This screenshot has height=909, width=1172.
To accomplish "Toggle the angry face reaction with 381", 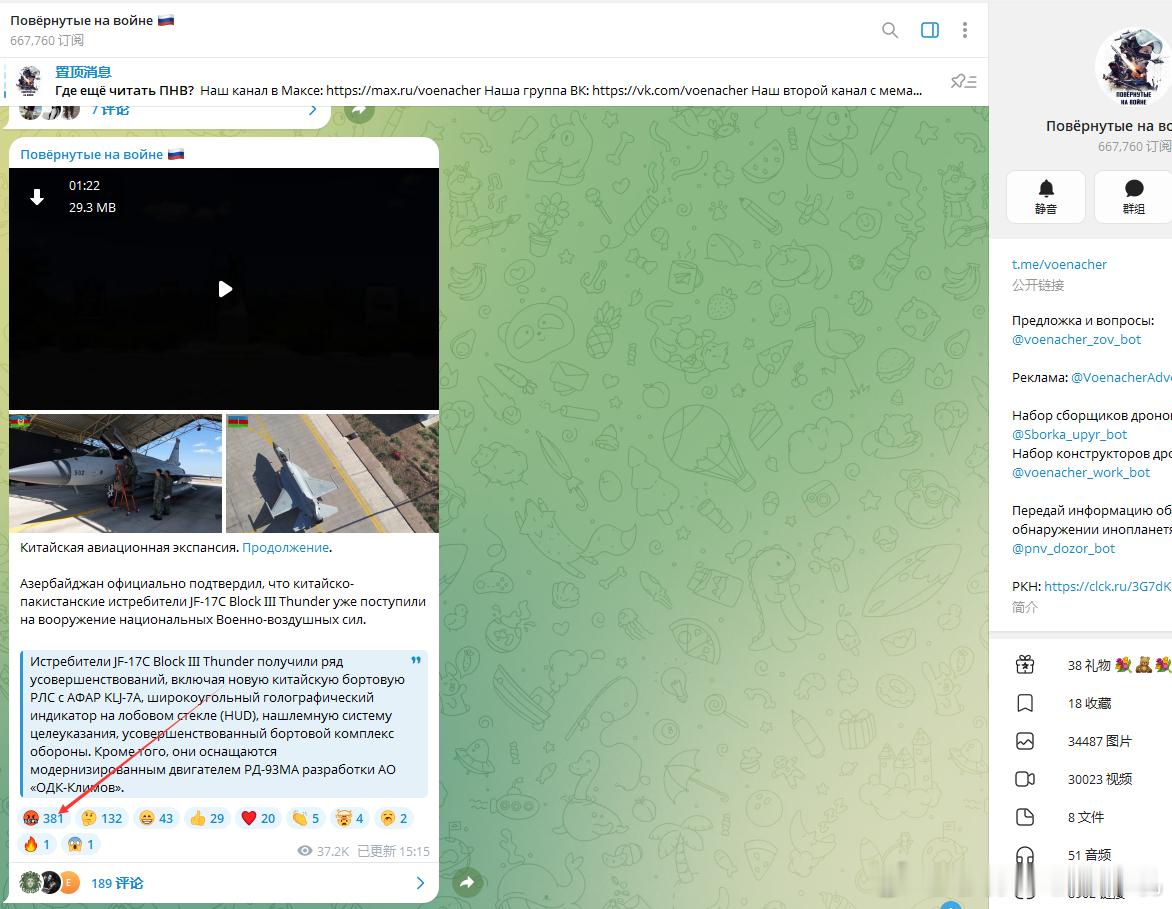I will coord(43,818).
